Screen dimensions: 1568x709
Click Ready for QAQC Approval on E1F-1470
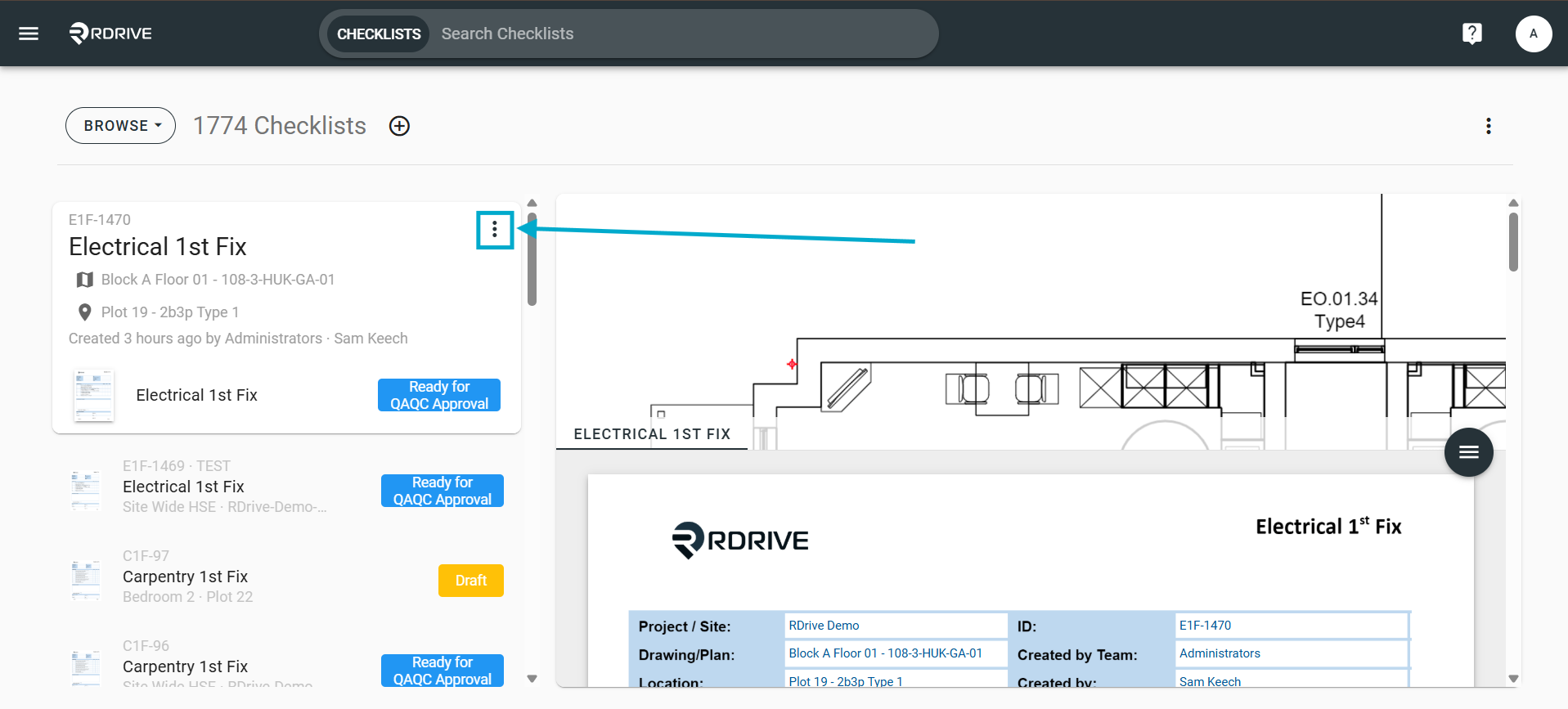click(439, 395)
